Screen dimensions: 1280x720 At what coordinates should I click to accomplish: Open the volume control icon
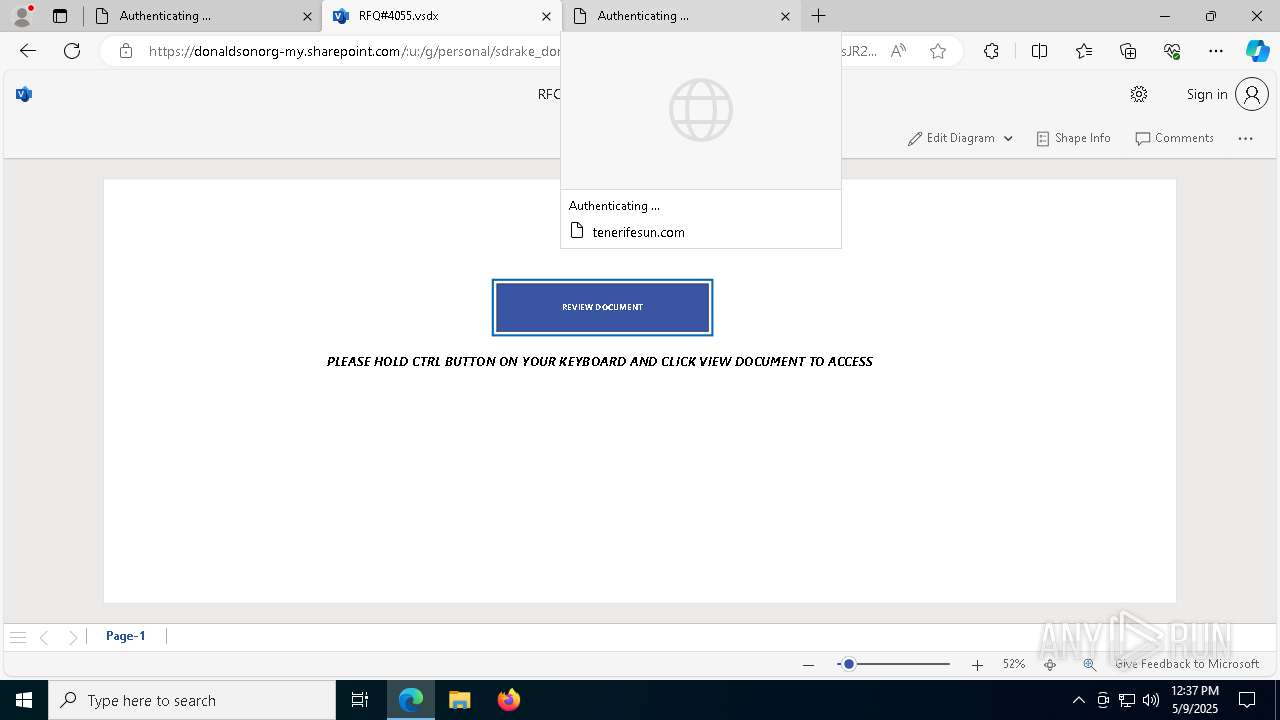pyautogui.click(x=1151, y=700)
